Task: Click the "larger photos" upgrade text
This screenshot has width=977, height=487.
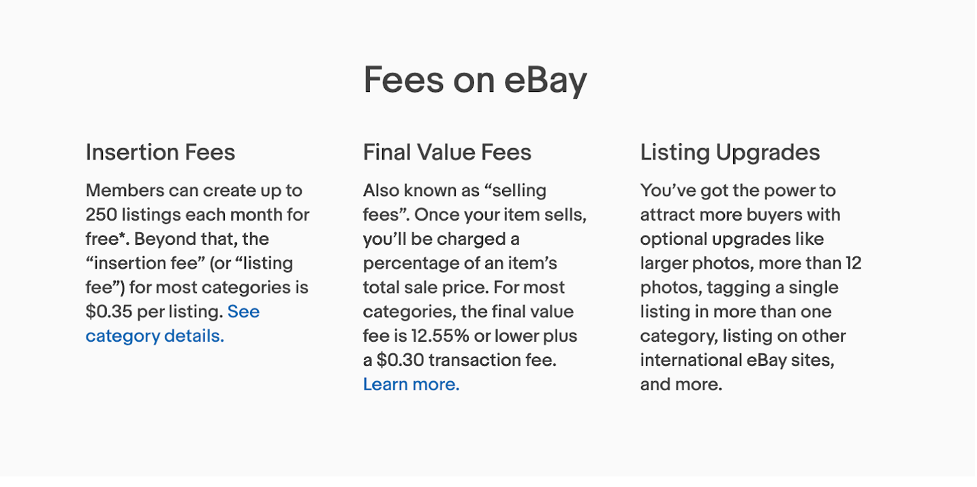Action: [x=692, y=263]
